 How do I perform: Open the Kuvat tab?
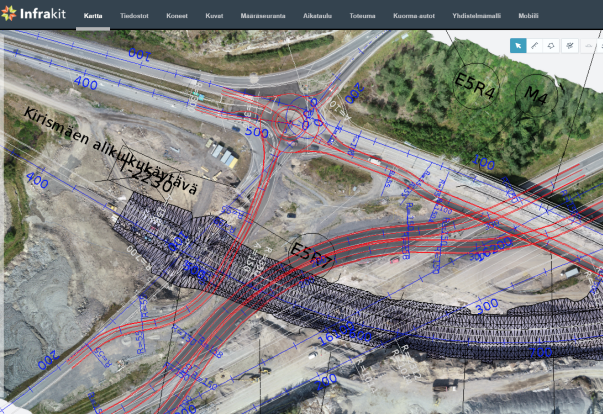[214, 17]
